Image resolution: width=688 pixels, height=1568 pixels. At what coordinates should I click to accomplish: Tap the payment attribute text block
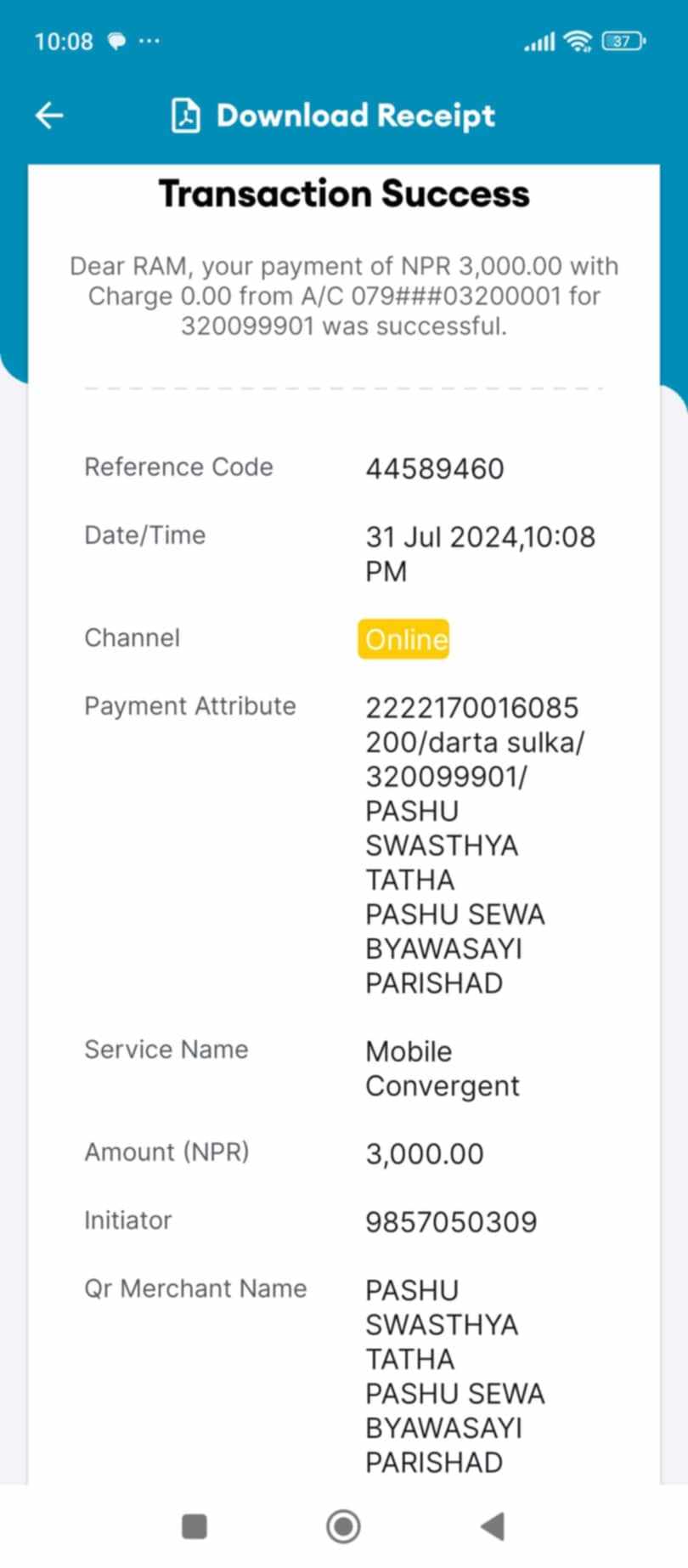click(x=475, y=846)
